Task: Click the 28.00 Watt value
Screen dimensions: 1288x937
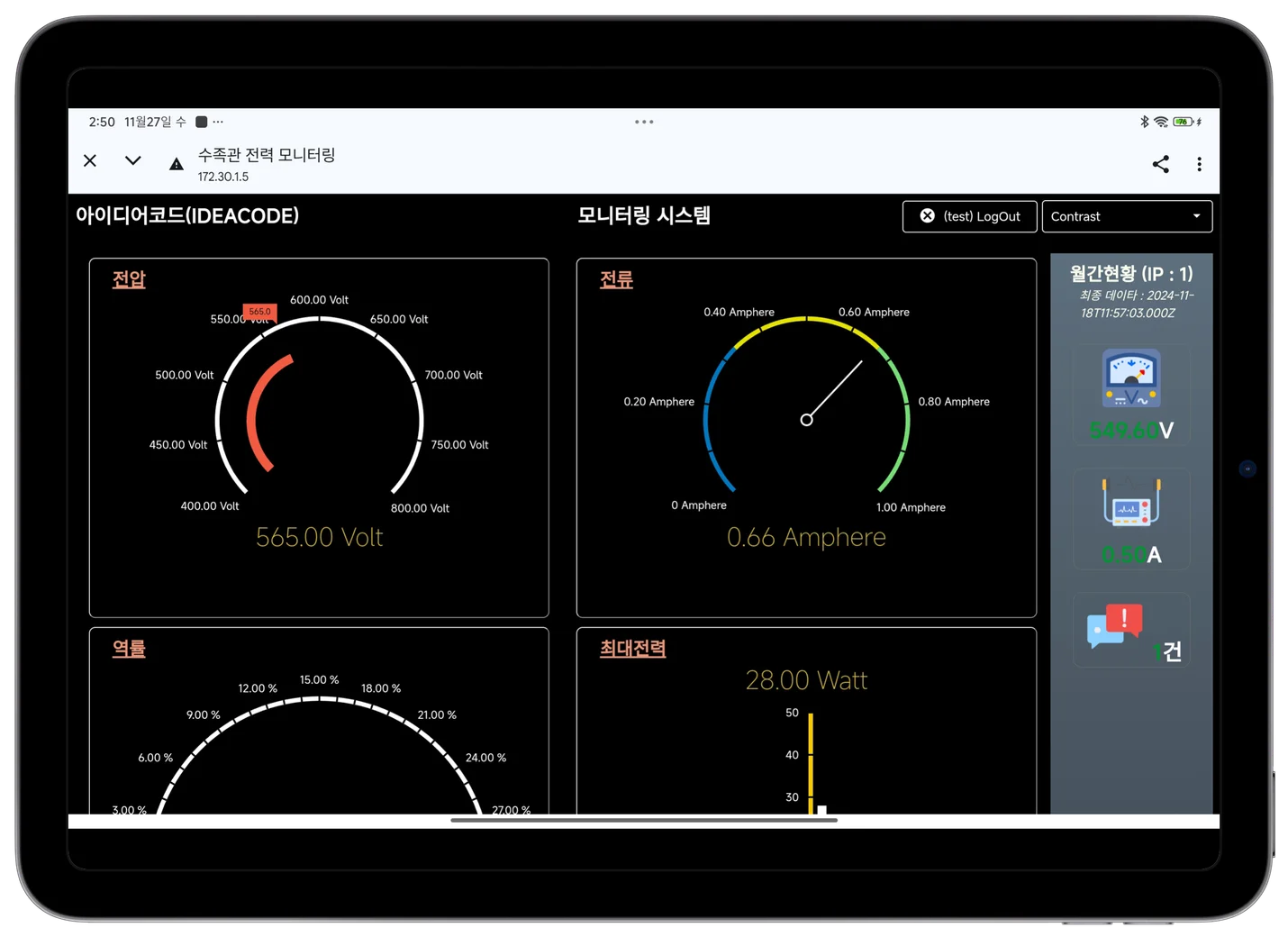Action: click(806, 680)
